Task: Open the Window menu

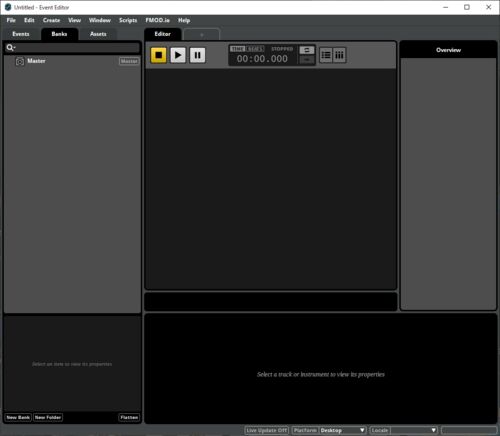Action: tap(100, 20)
